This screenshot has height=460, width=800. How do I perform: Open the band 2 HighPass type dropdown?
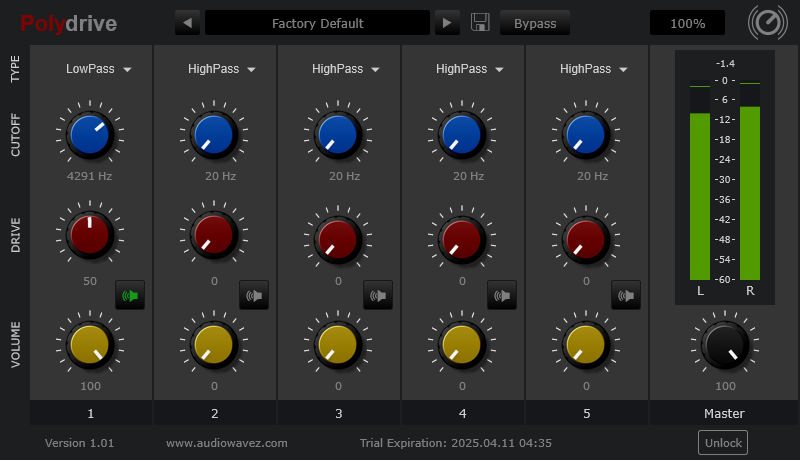(221, 69)
